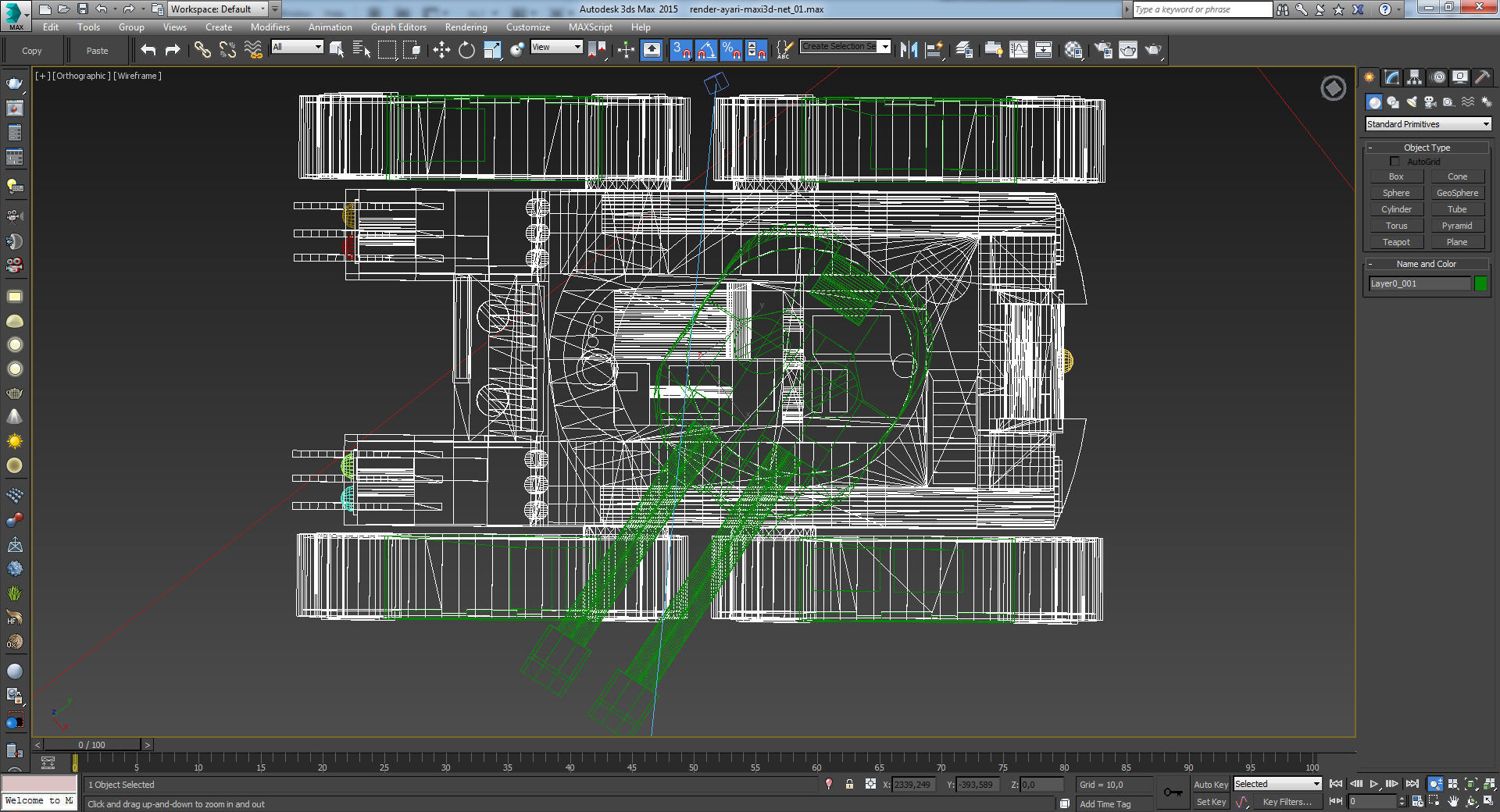Enable the AutoGrid checkbox
This screenshot has width=1500, height=812.
click(x=1395, y=162)
